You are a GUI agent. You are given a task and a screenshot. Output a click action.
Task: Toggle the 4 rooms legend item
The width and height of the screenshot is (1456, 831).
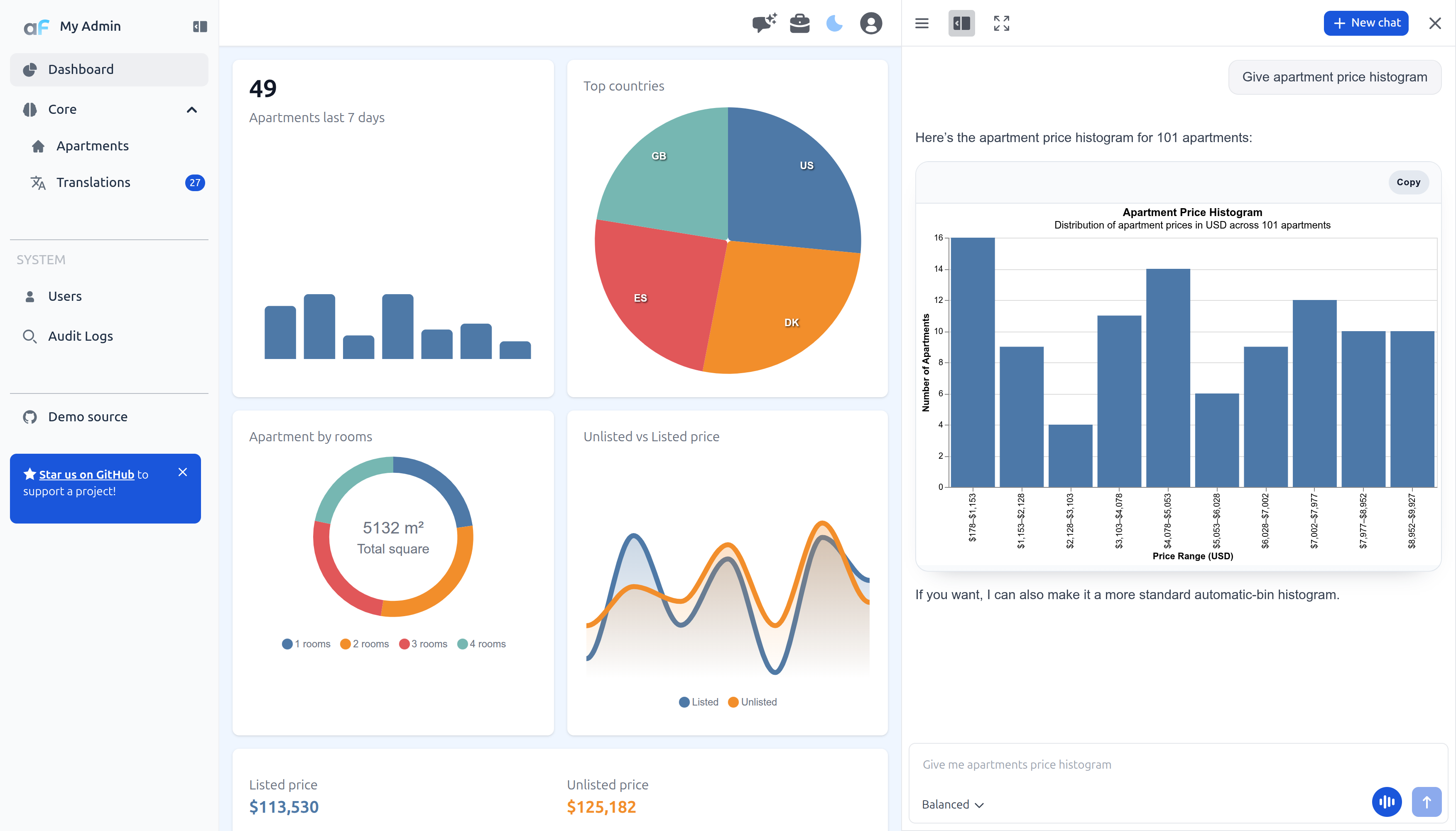point(482,644)
